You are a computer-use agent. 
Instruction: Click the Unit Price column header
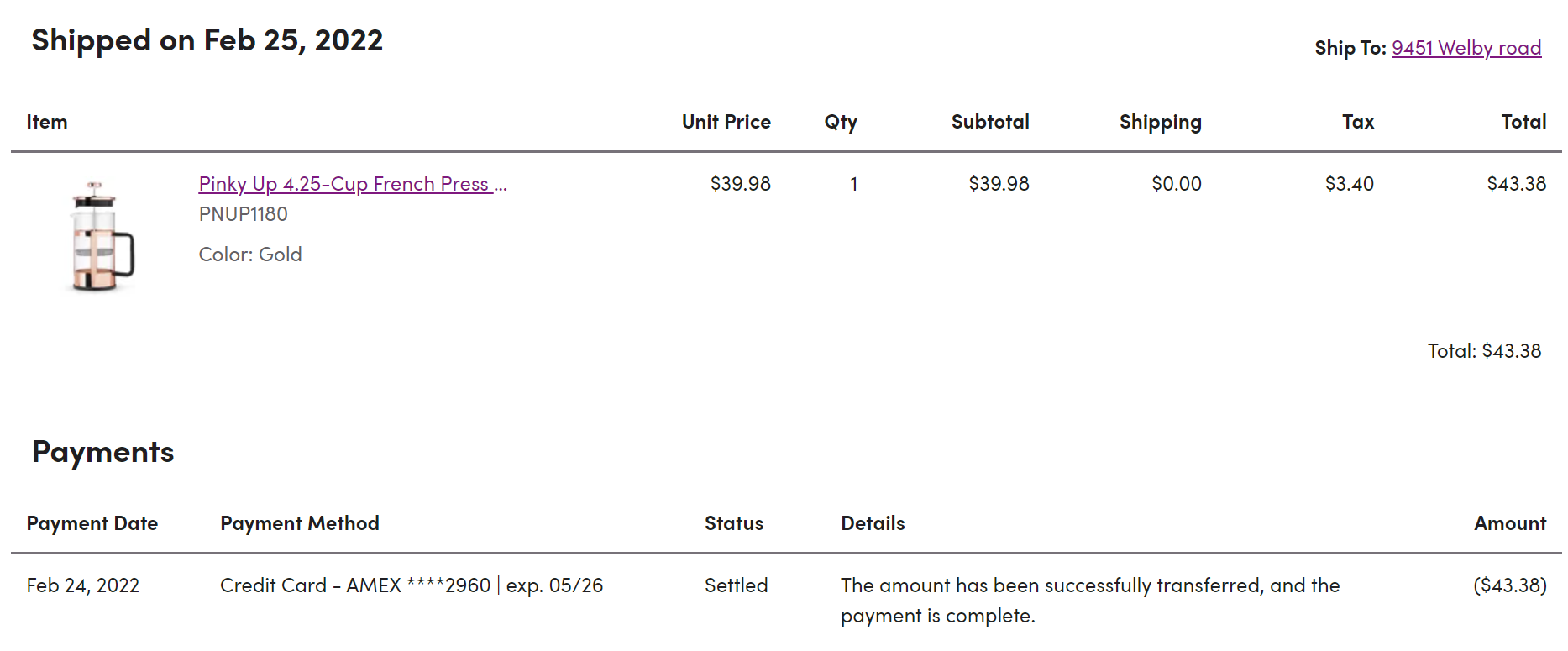click(x=726, y=122)
